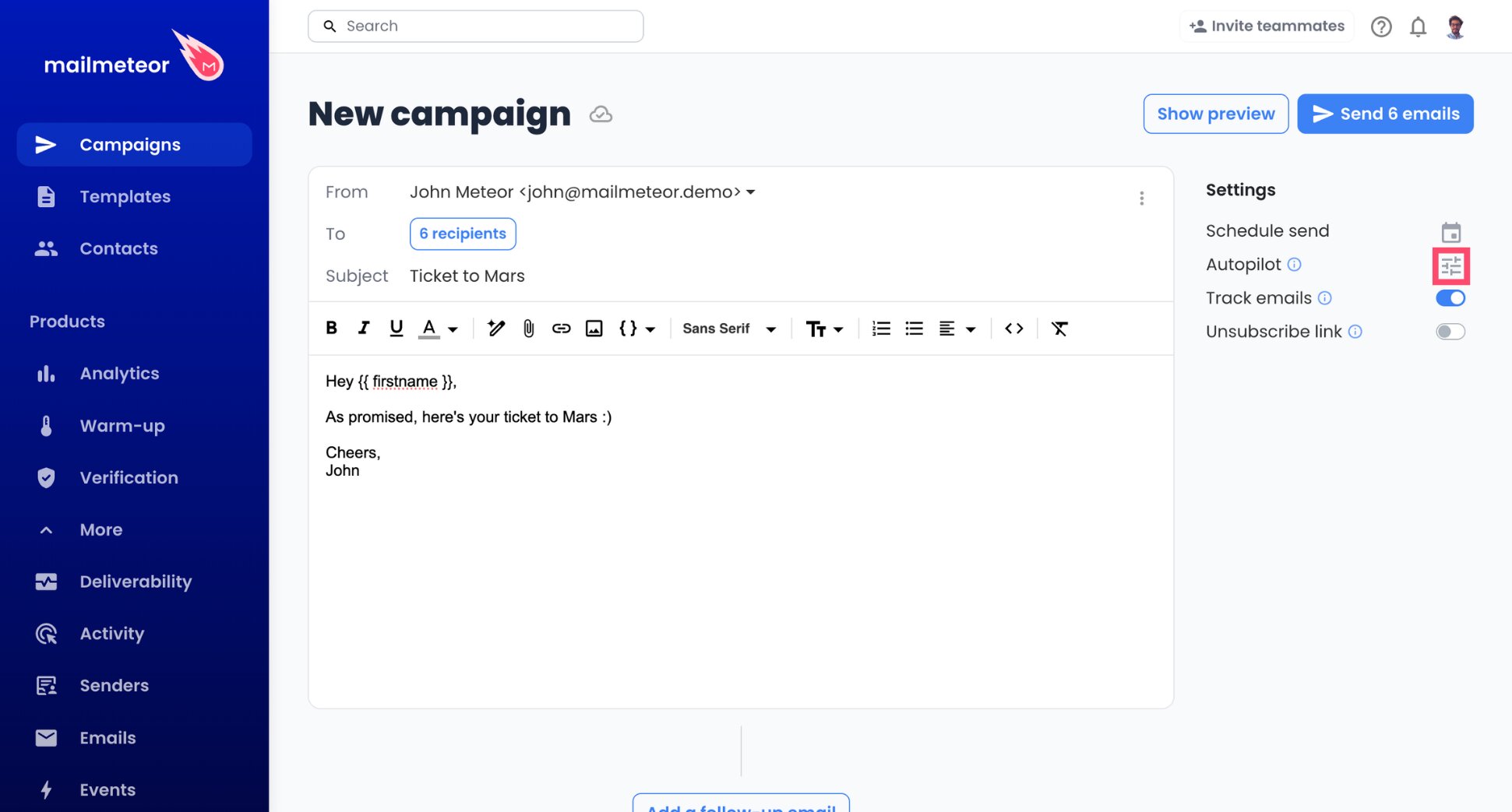Open the text color picker
1512x812 pixels.
439,329
